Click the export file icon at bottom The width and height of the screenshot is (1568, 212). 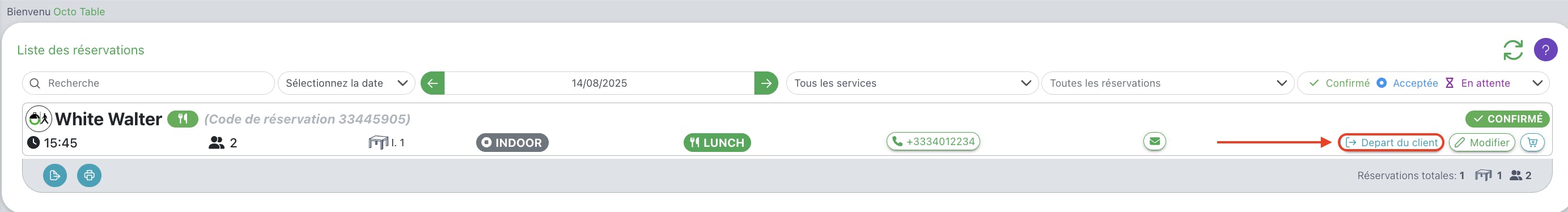pyautogui.click(x=55, y=176)
